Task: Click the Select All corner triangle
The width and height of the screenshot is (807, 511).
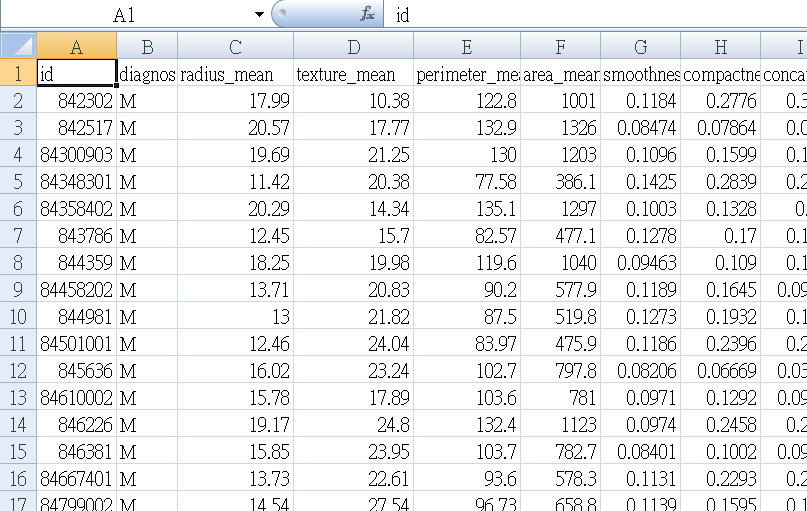Action: pyautogui.click(x=19, y=46)
